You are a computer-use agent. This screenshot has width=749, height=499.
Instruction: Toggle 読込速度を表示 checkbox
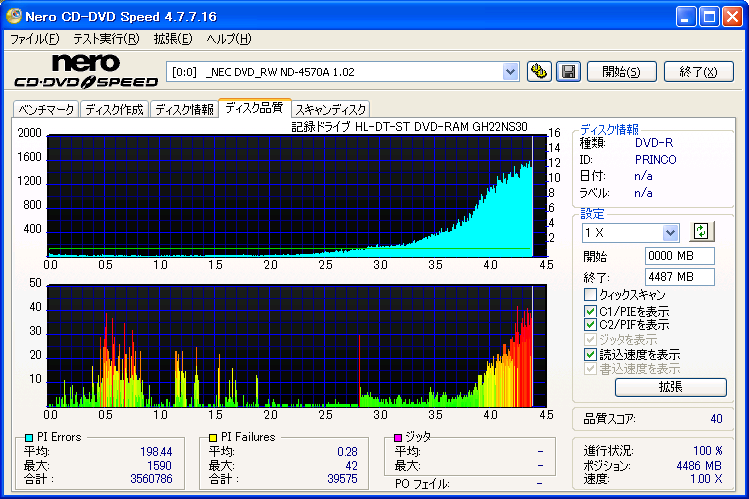tap(590, 354)
